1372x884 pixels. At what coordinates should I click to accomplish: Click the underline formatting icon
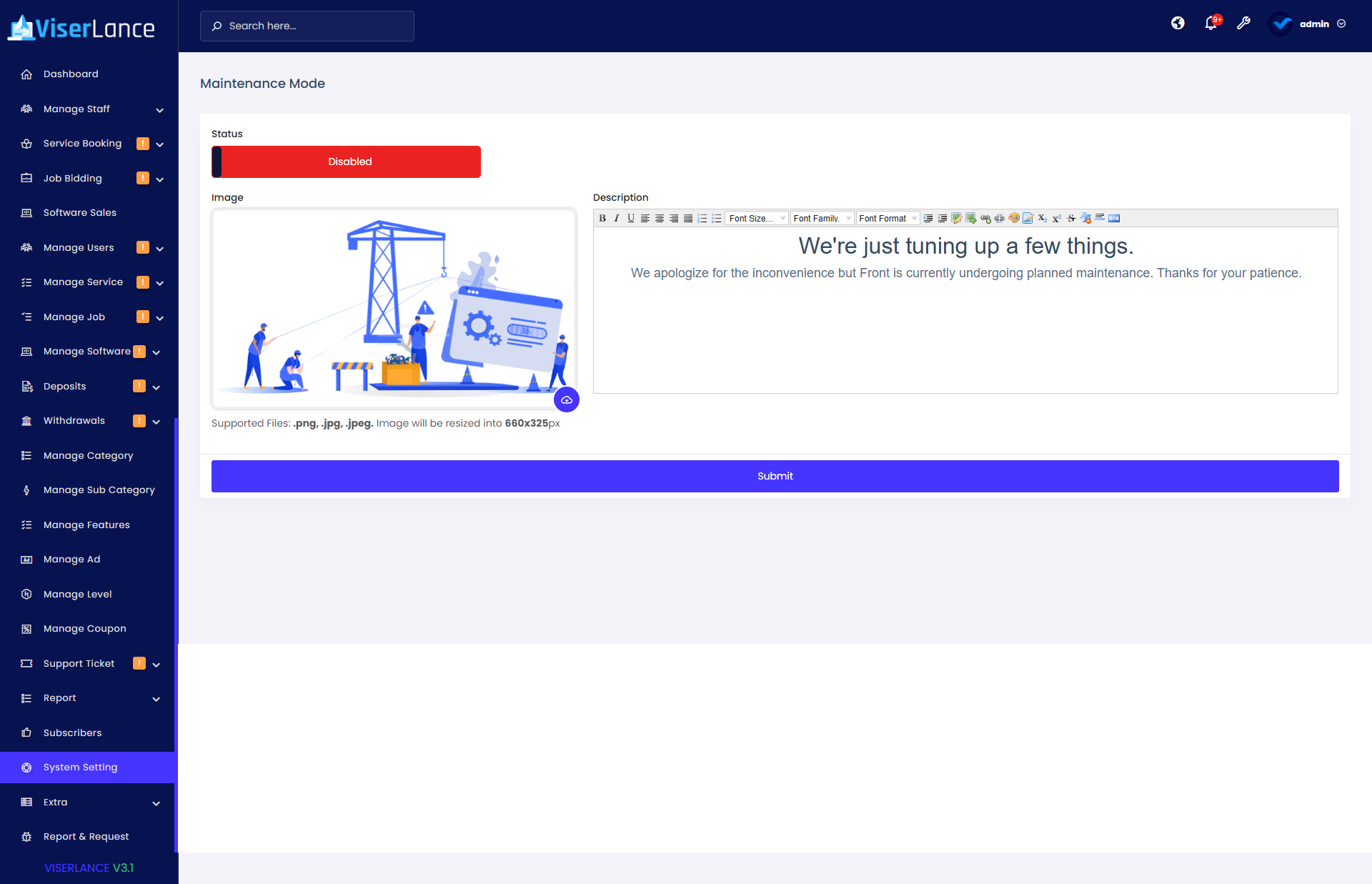click(x=631, y=218)
